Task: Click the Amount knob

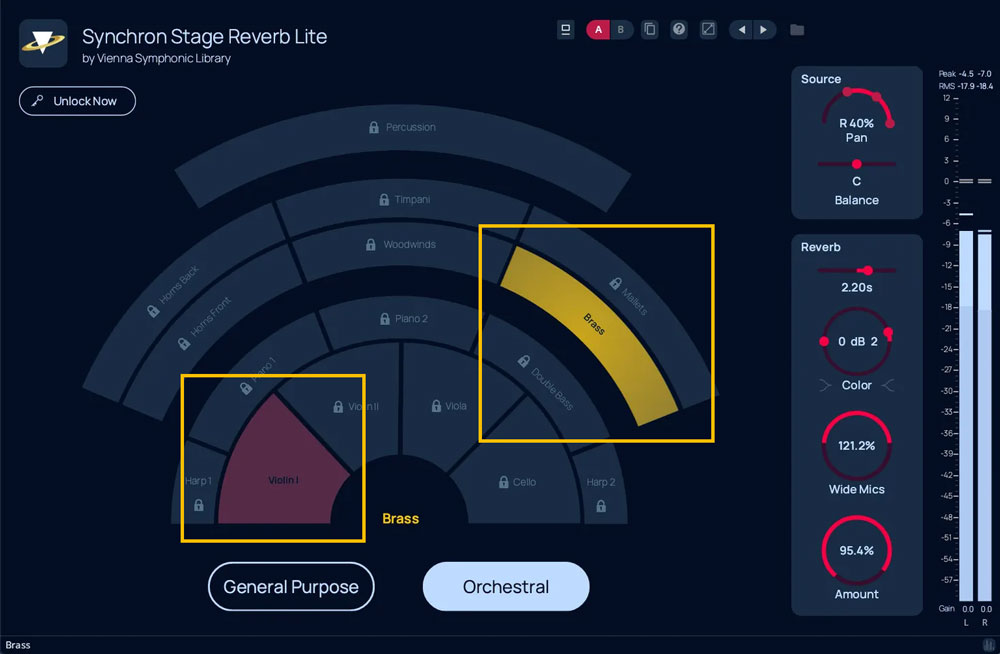Action: pyautogui.click(x=856, y=551)
